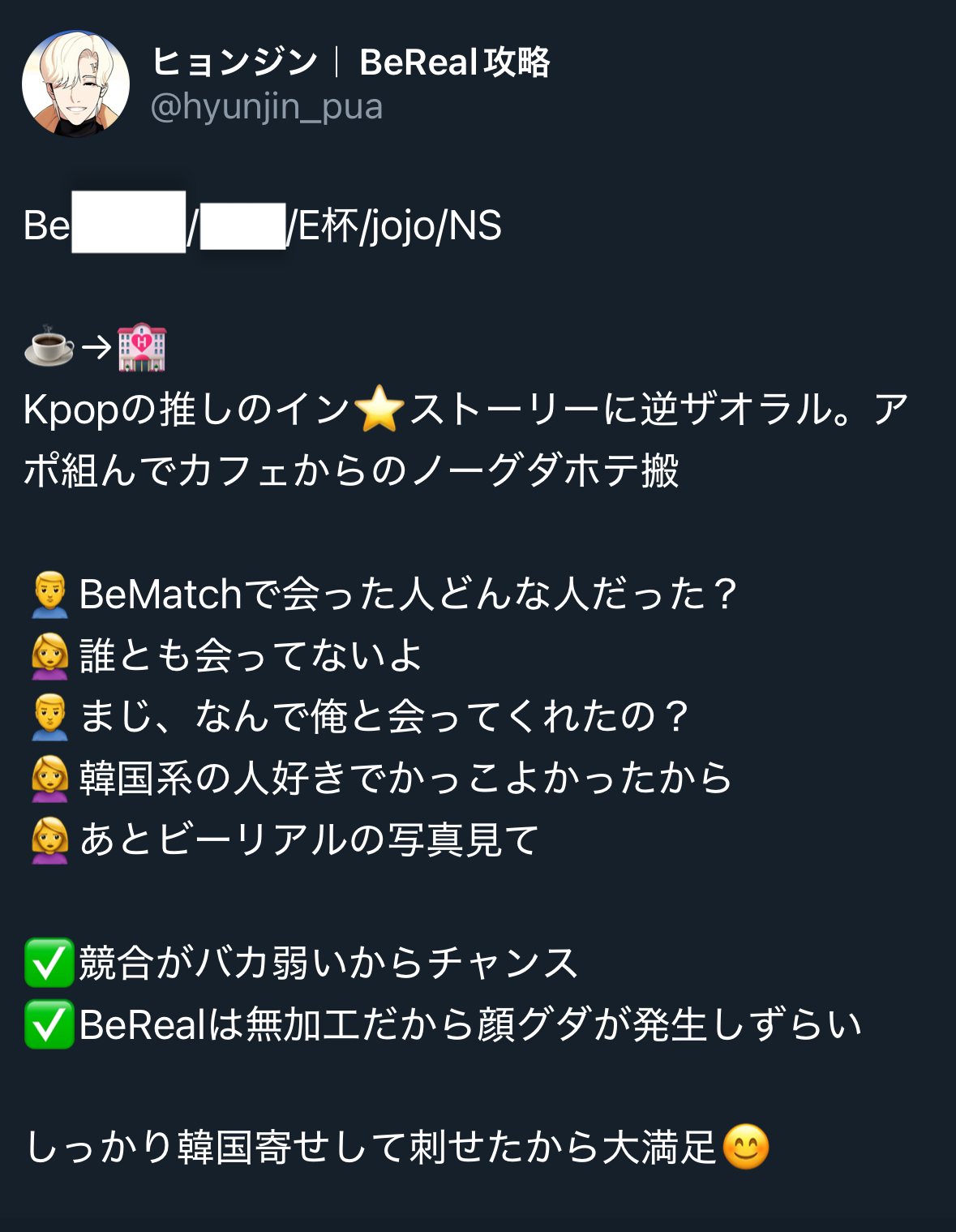Click the green check before 競合がバカ弱い
Screen dimensions: 956x1232
click(x=49, y=963)
